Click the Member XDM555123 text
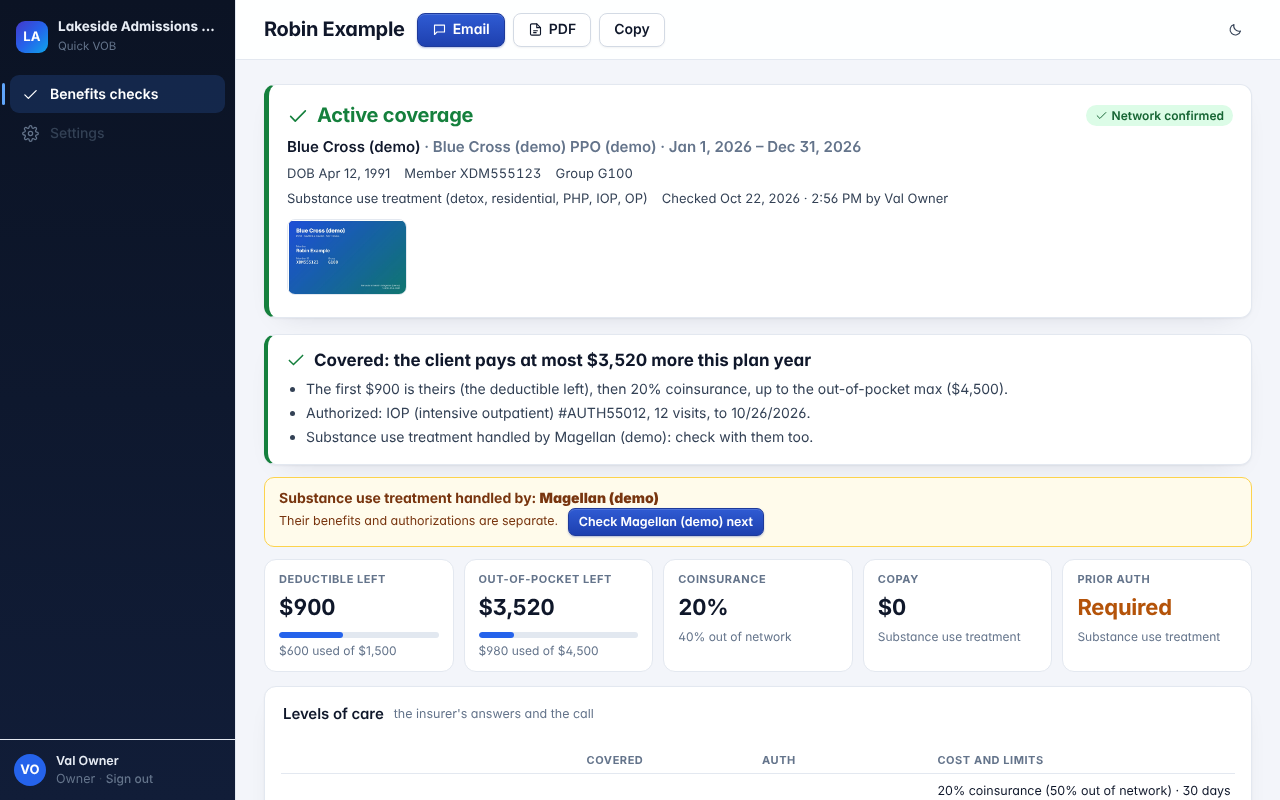The image size is (1280, 800). pos(473,173)
